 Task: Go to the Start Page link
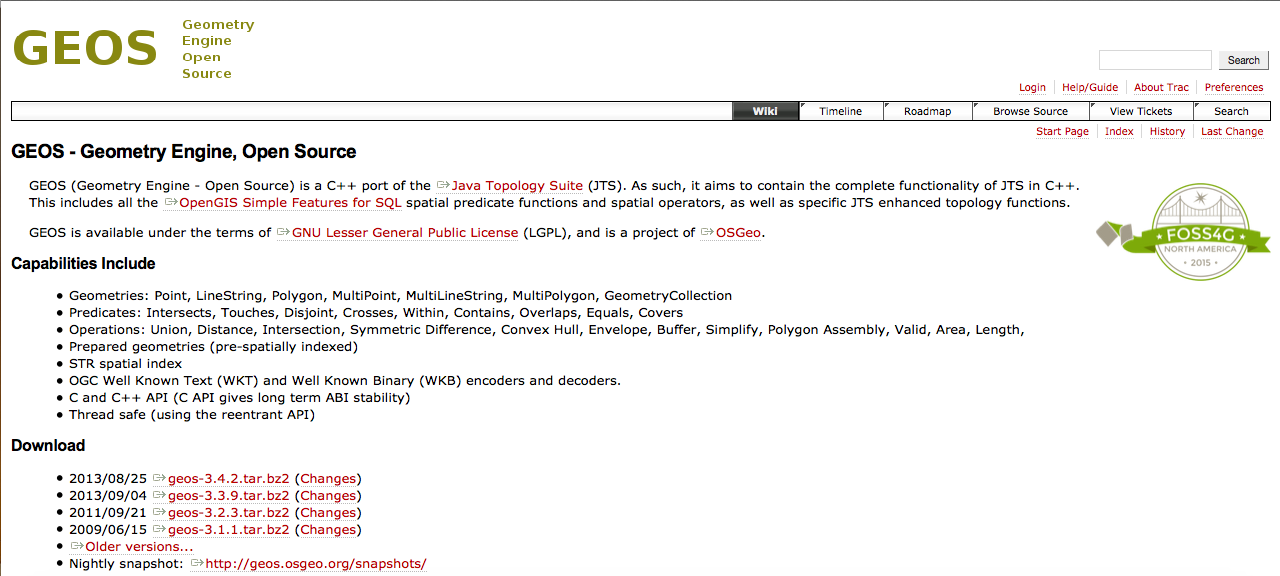pyautogui.click(x=1062, y=132)
